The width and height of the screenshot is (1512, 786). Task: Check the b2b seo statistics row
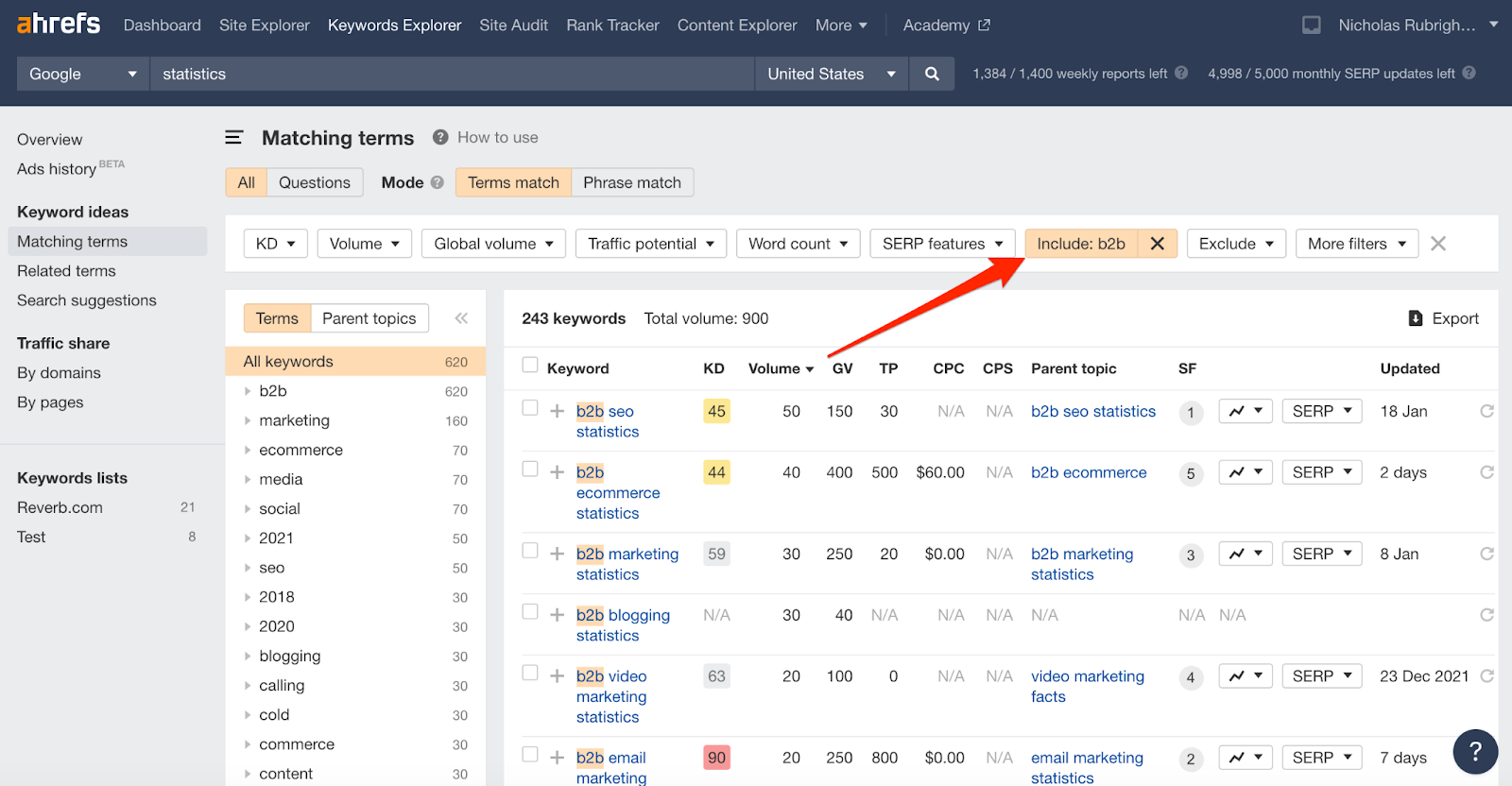click(x=530, y=408)
